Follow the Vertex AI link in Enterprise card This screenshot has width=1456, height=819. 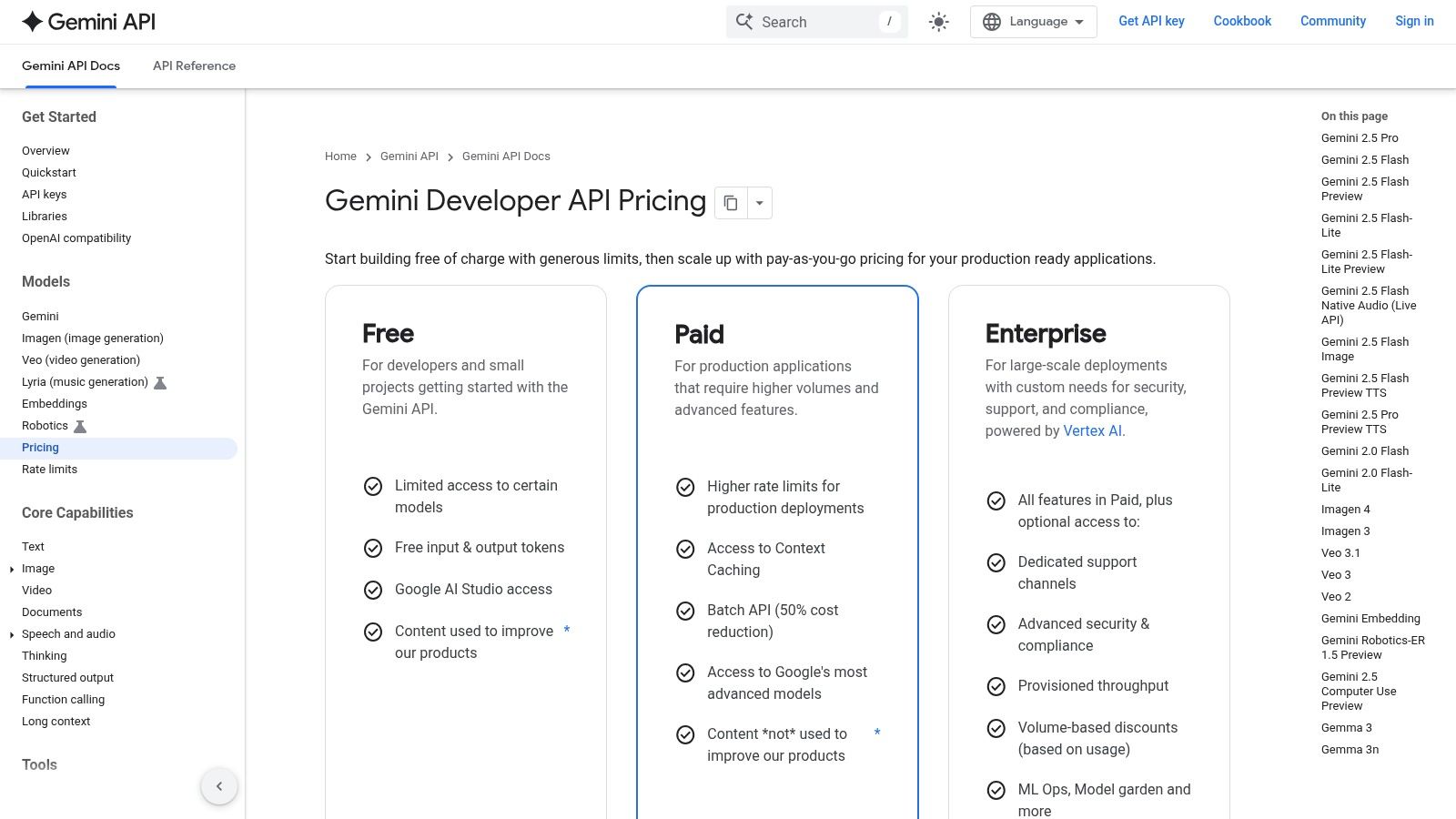[1091, 430]
